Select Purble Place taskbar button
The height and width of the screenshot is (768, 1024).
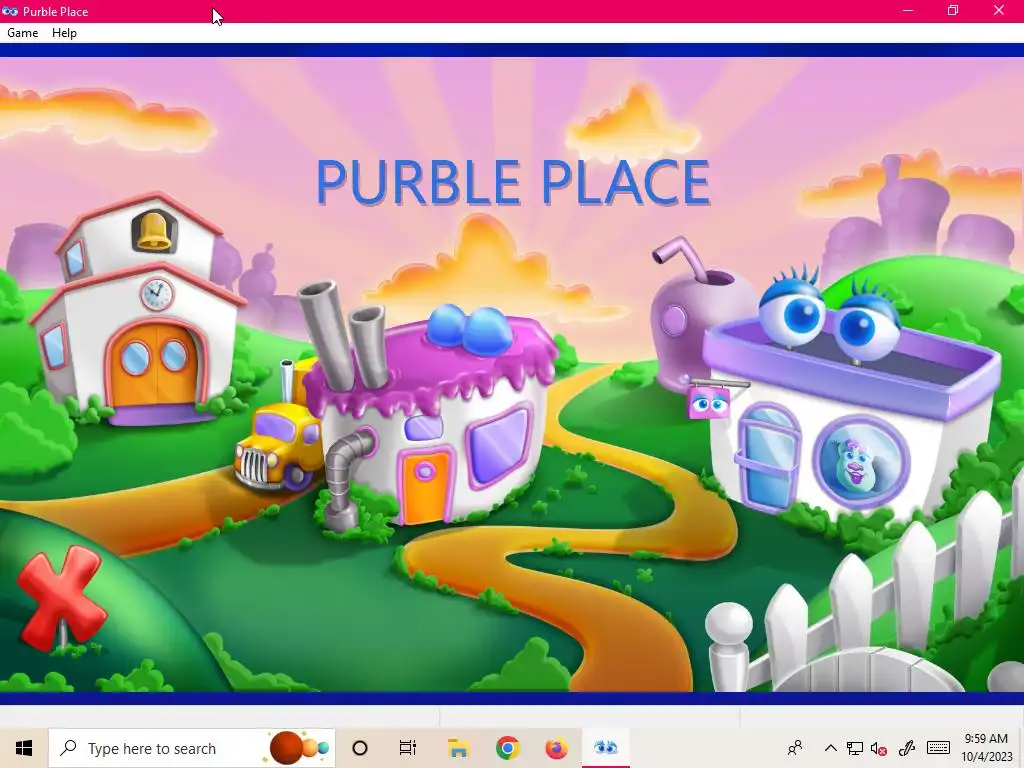605,748
